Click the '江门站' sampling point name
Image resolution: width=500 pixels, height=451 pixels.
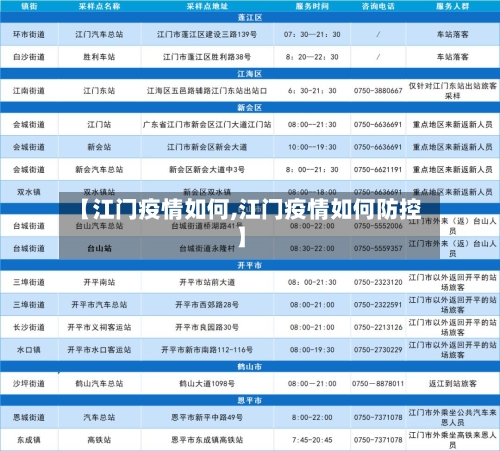tap(99, 124)
